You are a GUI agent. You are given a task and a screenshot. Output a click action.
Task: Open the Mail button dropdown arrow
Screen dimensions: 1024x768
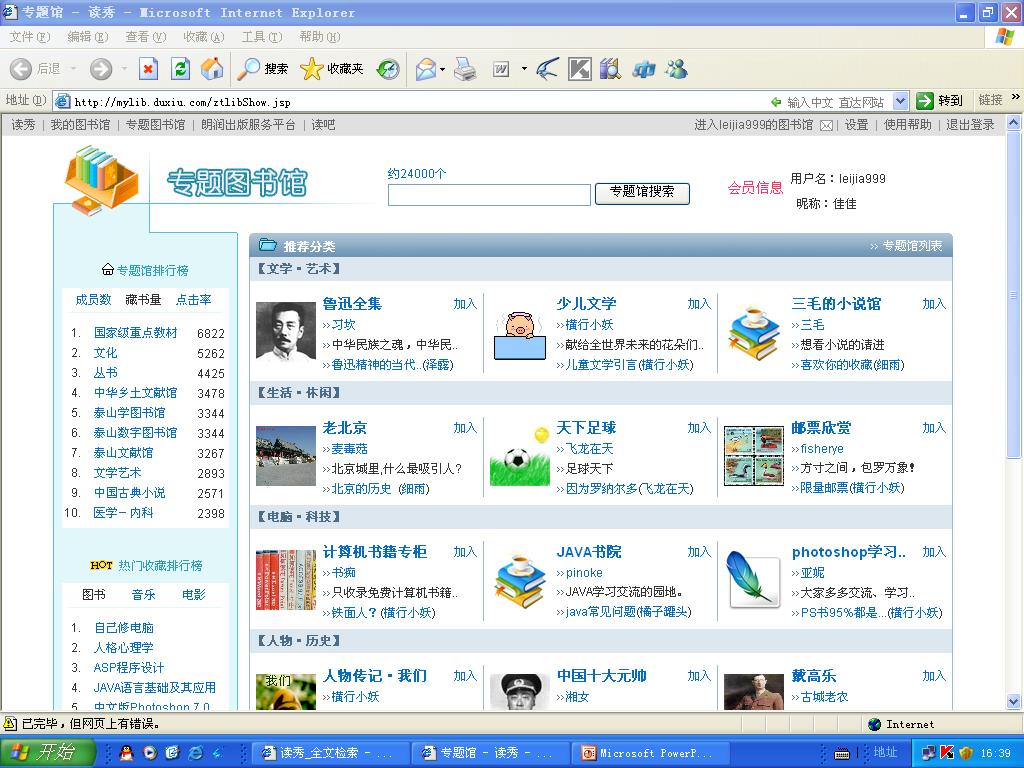(443, 69)
